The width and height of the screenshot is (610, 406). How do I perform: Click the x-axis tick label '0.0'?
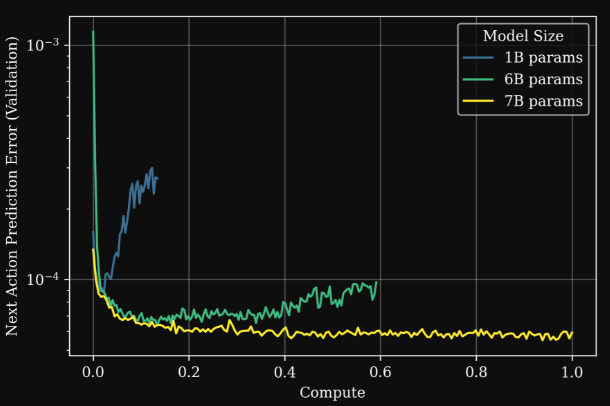pyautogui.click(x=93, y=372)
